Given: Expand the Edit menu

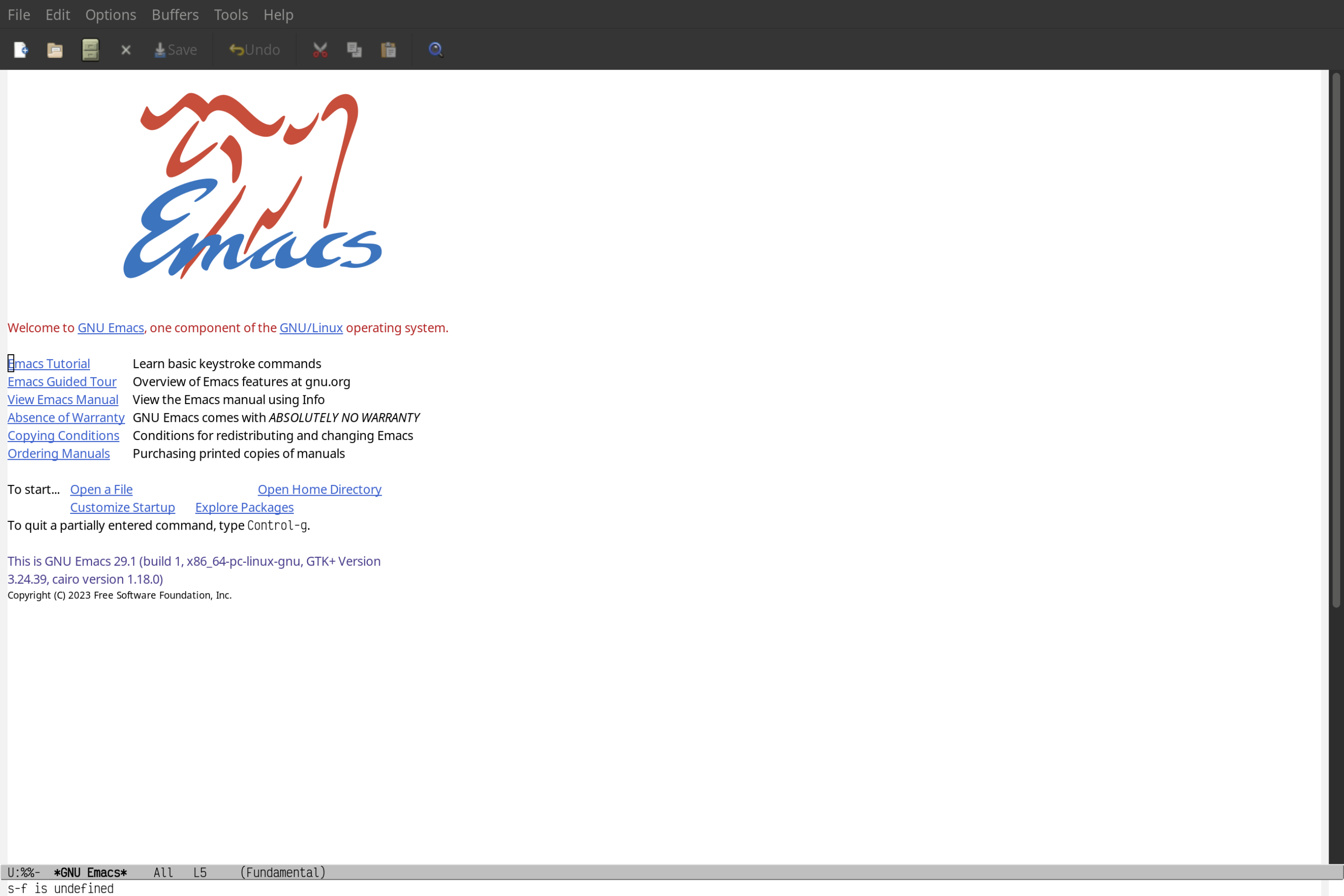Looking at the screenshot, I should point(57,14).
